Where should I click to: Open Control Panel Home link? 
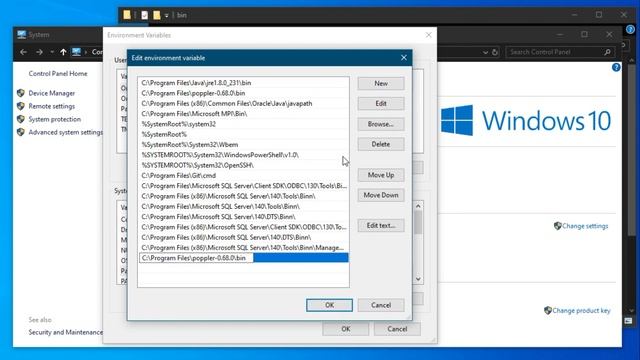pos(58,73)
